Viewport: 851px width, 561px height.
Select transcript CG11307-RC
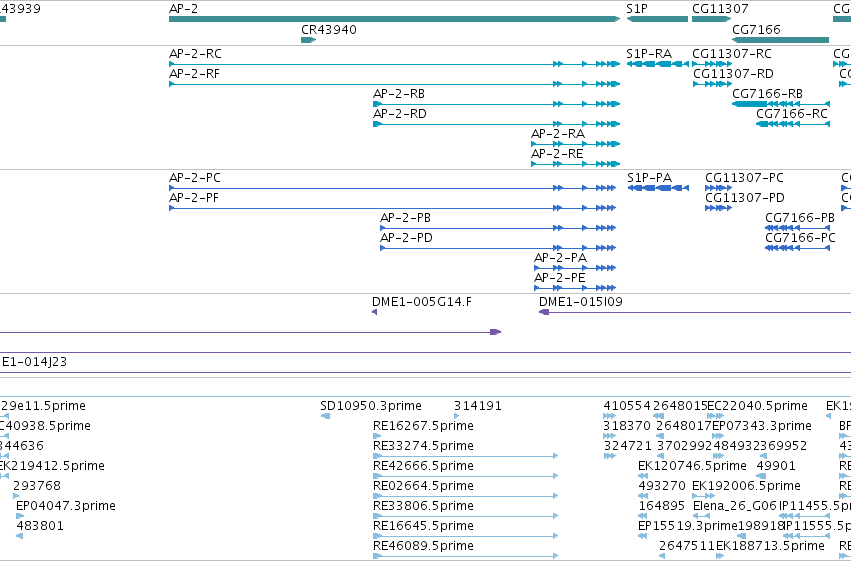pyautogui.click(x=732, y=54)
